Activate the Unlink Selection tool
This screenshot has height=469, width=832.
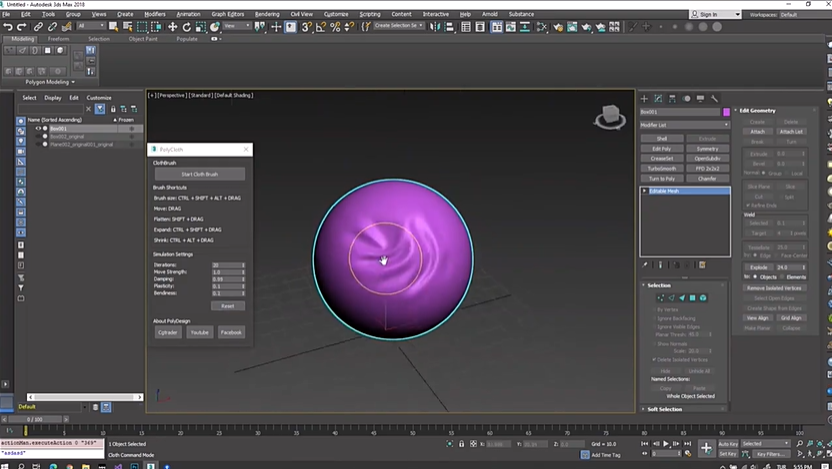[52, 27]
